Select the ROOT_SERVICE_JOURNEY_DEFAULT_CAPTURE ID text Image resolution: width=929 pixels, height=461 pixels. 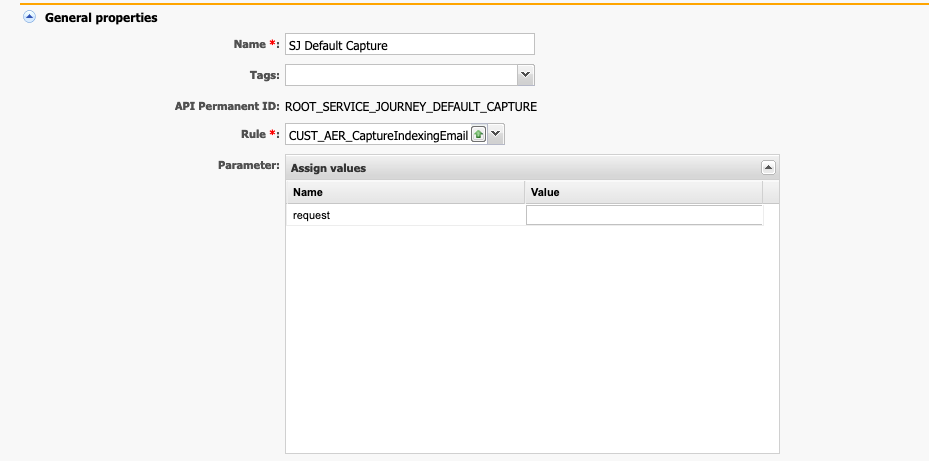coord(411,107)
